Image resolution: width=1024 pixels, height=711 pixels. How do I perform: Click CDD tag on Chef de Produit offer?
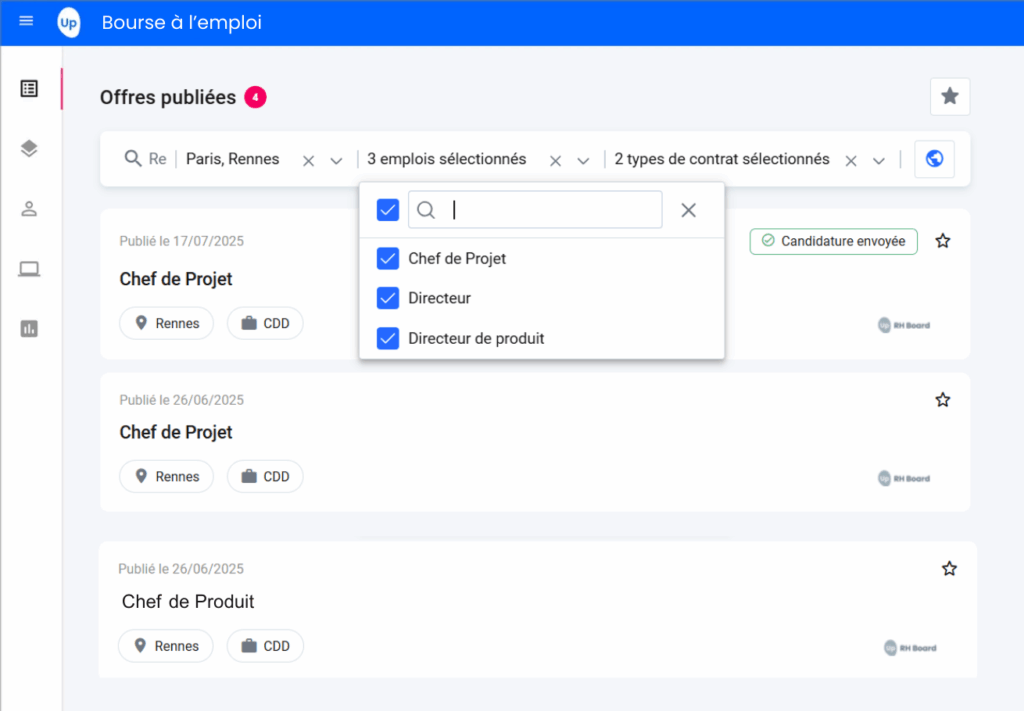[265, 646]
